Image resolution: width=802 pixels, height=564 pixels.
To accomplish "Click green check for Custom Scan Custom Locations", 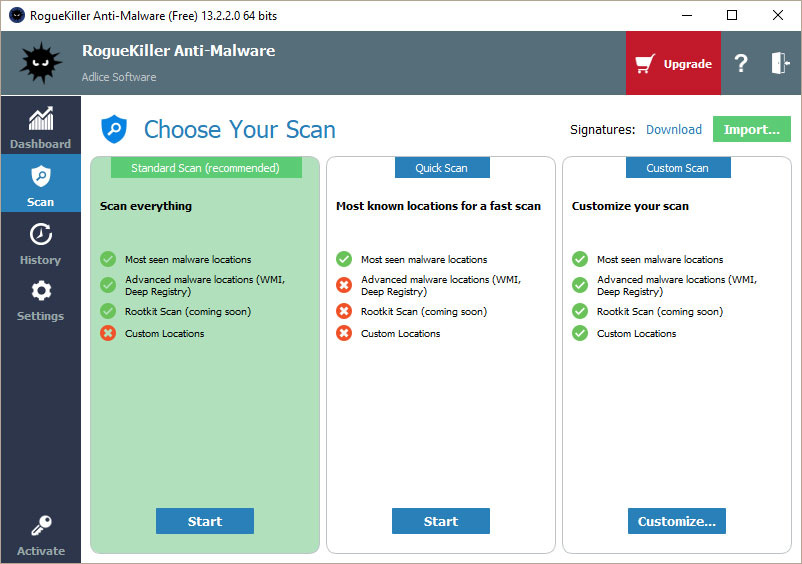I will click(x=580, y=333).
